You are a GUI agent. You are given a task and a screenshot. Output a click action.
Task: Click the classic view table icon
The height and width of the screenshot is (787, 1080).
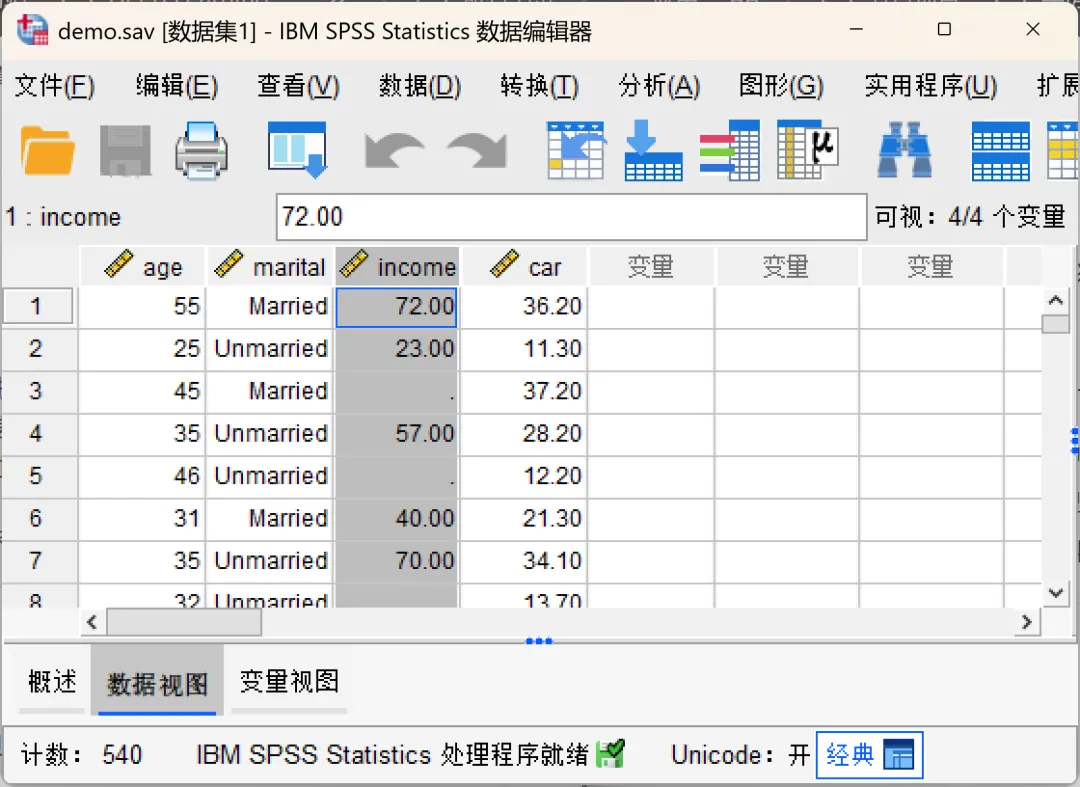tap(898, 755)
